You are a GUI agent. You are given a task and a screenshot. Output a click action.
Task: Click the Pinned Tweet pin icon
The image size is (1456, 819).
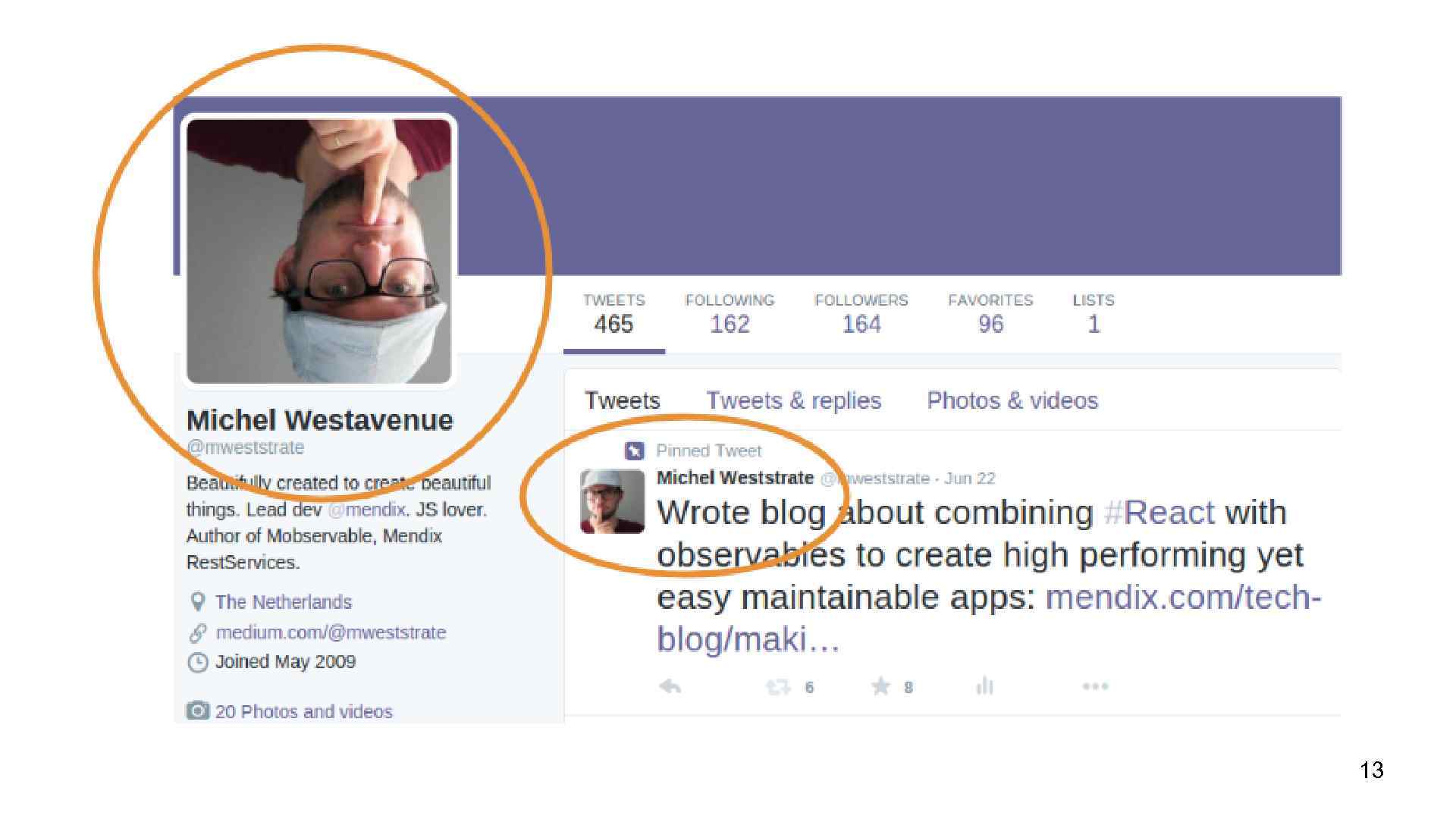tap(634, 450)
